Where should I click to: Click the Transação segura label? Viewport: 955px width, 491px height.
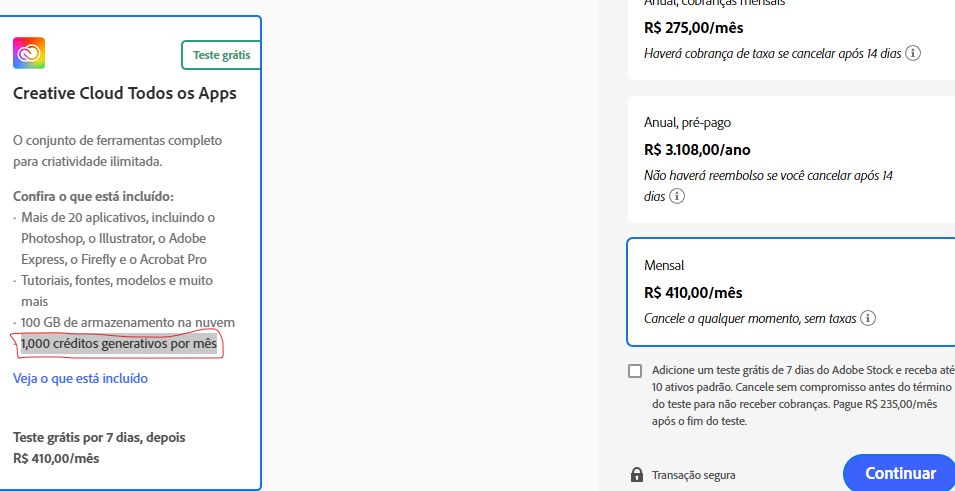pyautogui.click(x=694, y=475)
